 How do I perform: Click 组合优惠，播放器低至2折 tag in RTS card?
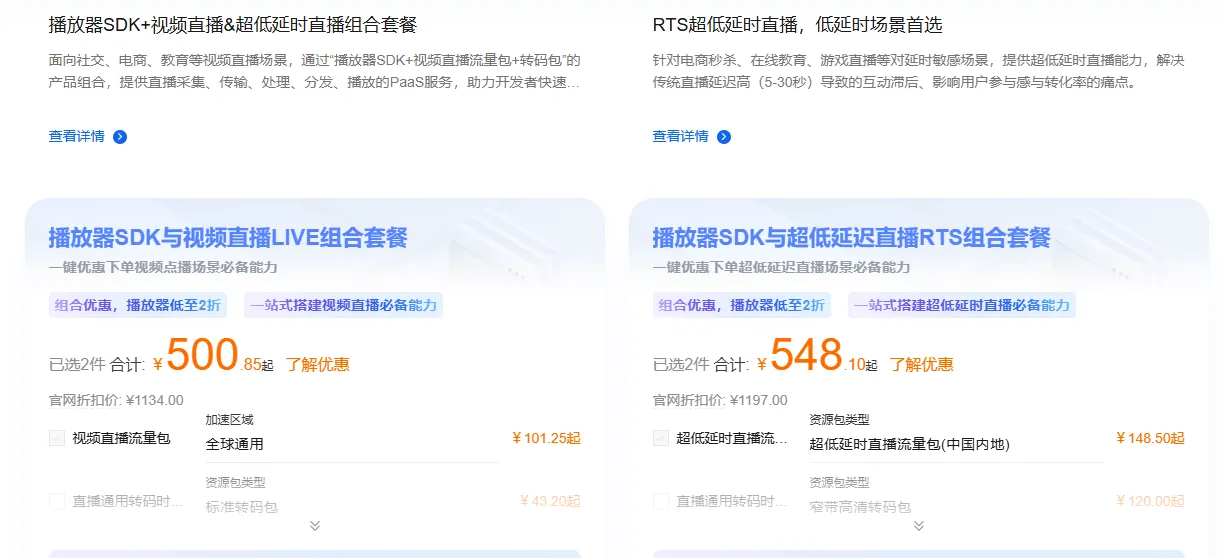click(x=740, y=305)
